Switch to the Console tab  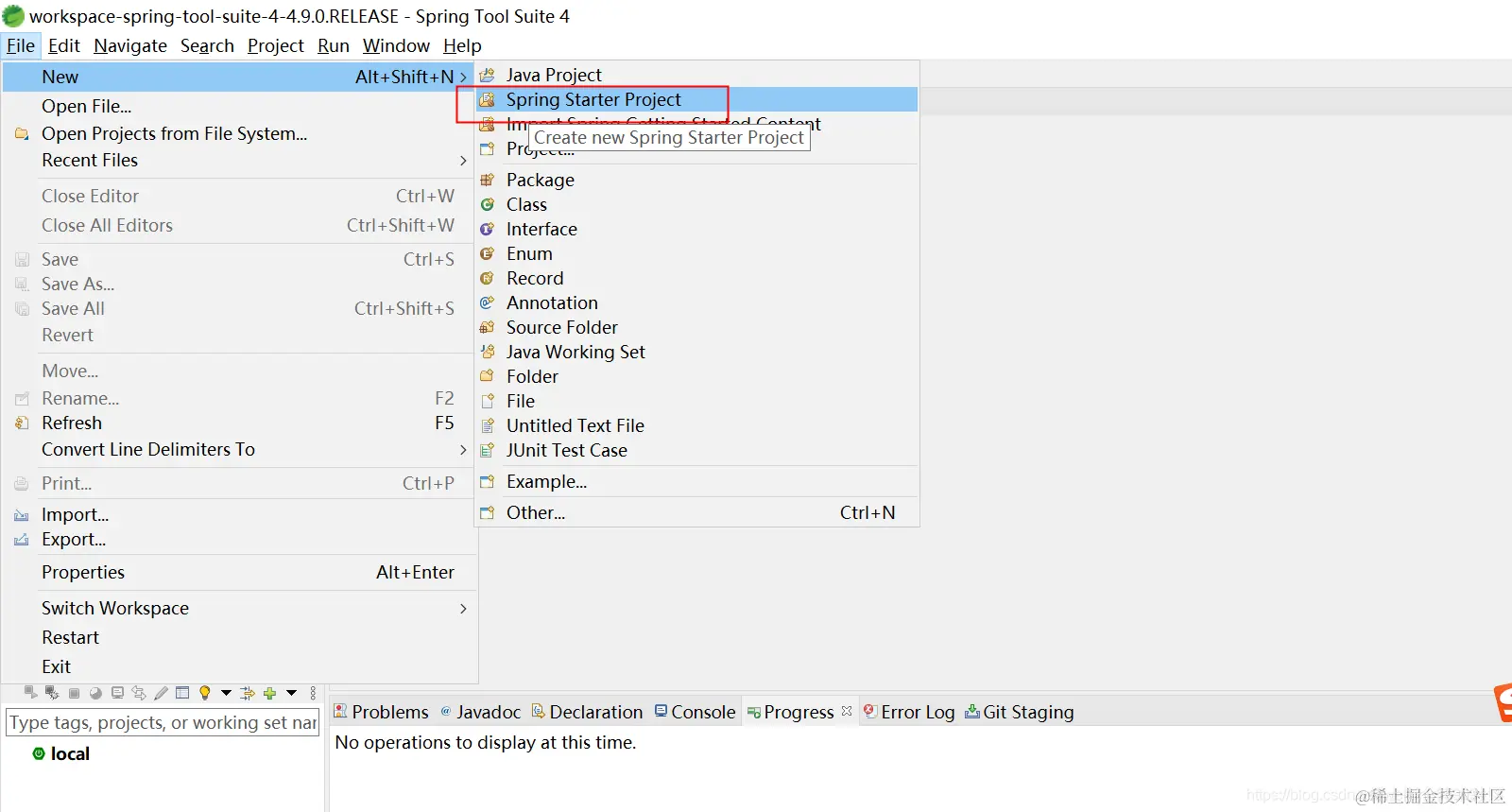[695, 712]
